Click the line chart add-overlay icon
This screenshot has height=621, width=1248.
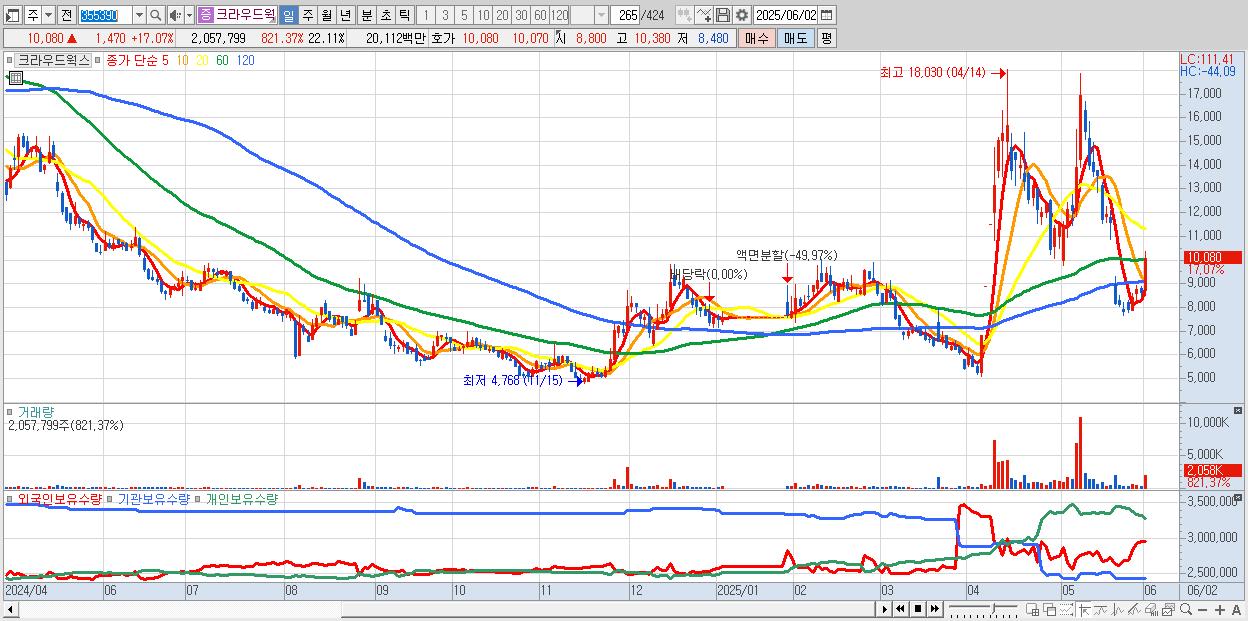pos(703,15)
